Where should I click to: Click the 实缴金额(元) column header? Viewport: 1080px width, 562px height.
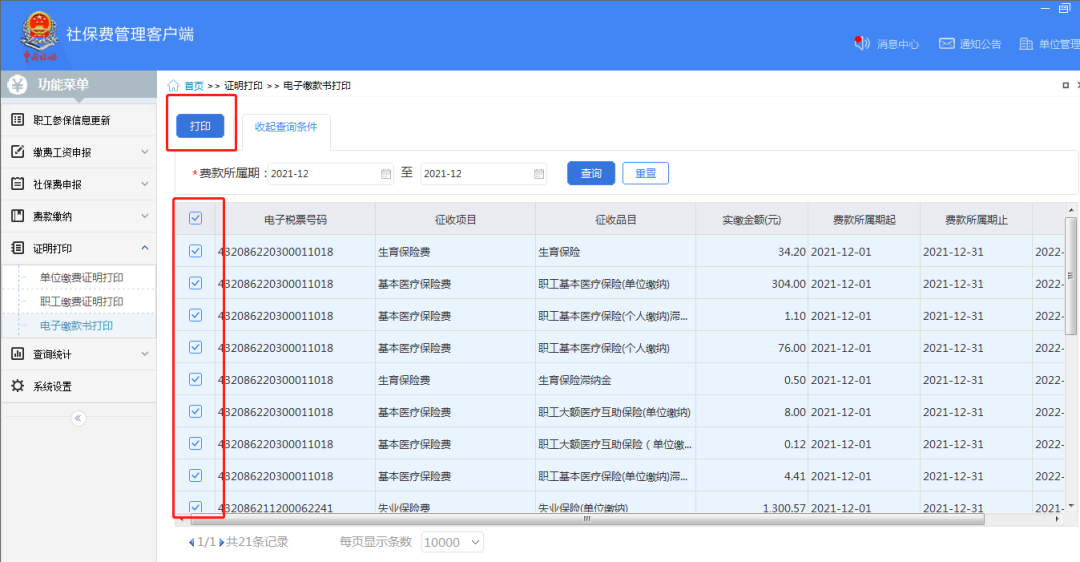tap(751, 220)
